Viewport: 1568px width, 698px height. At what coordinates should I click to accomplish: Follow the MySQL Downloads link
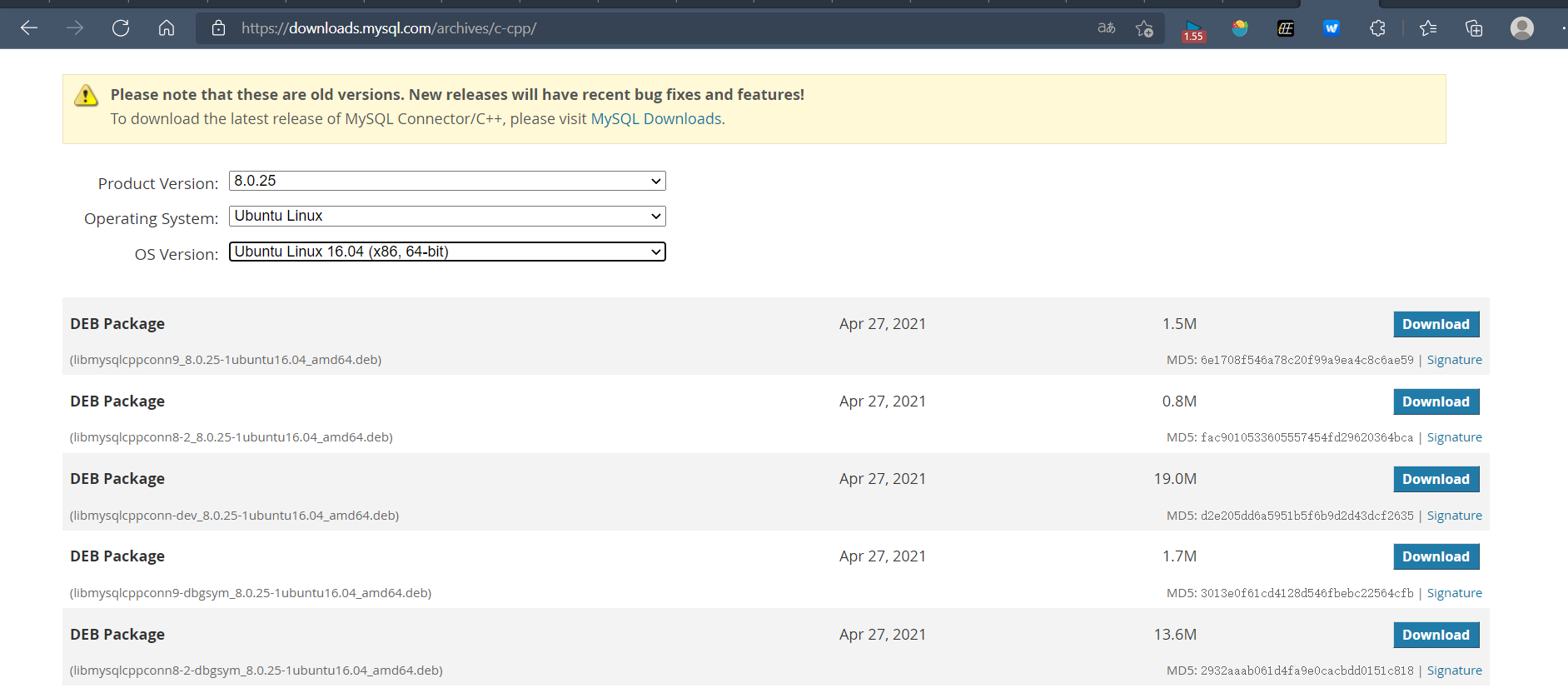[x=656, y=119]
